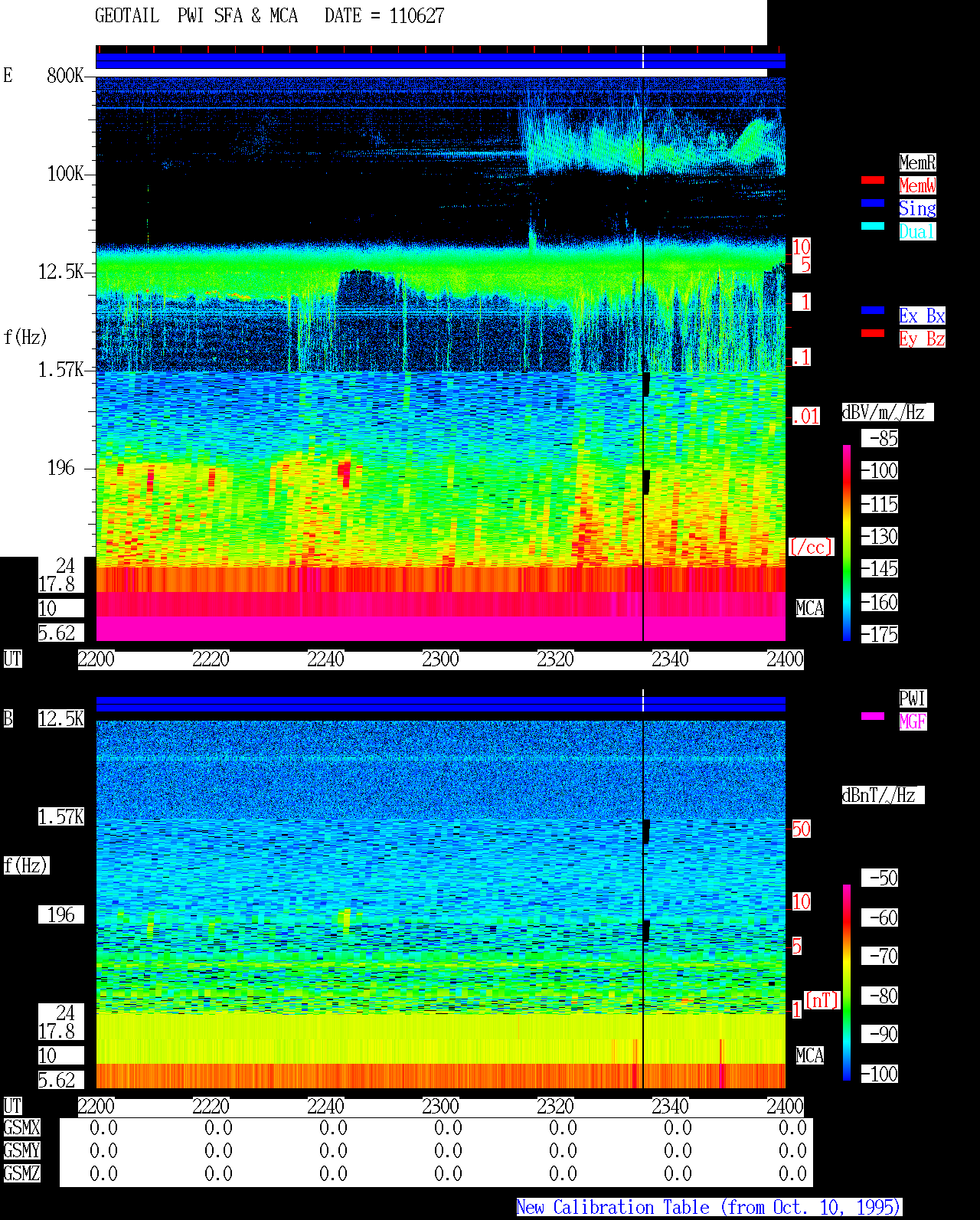The height and width of the screenshot is (1220, 980).
Task: Click the white tick marker in the B mode bar
Action: coord(643,701)
